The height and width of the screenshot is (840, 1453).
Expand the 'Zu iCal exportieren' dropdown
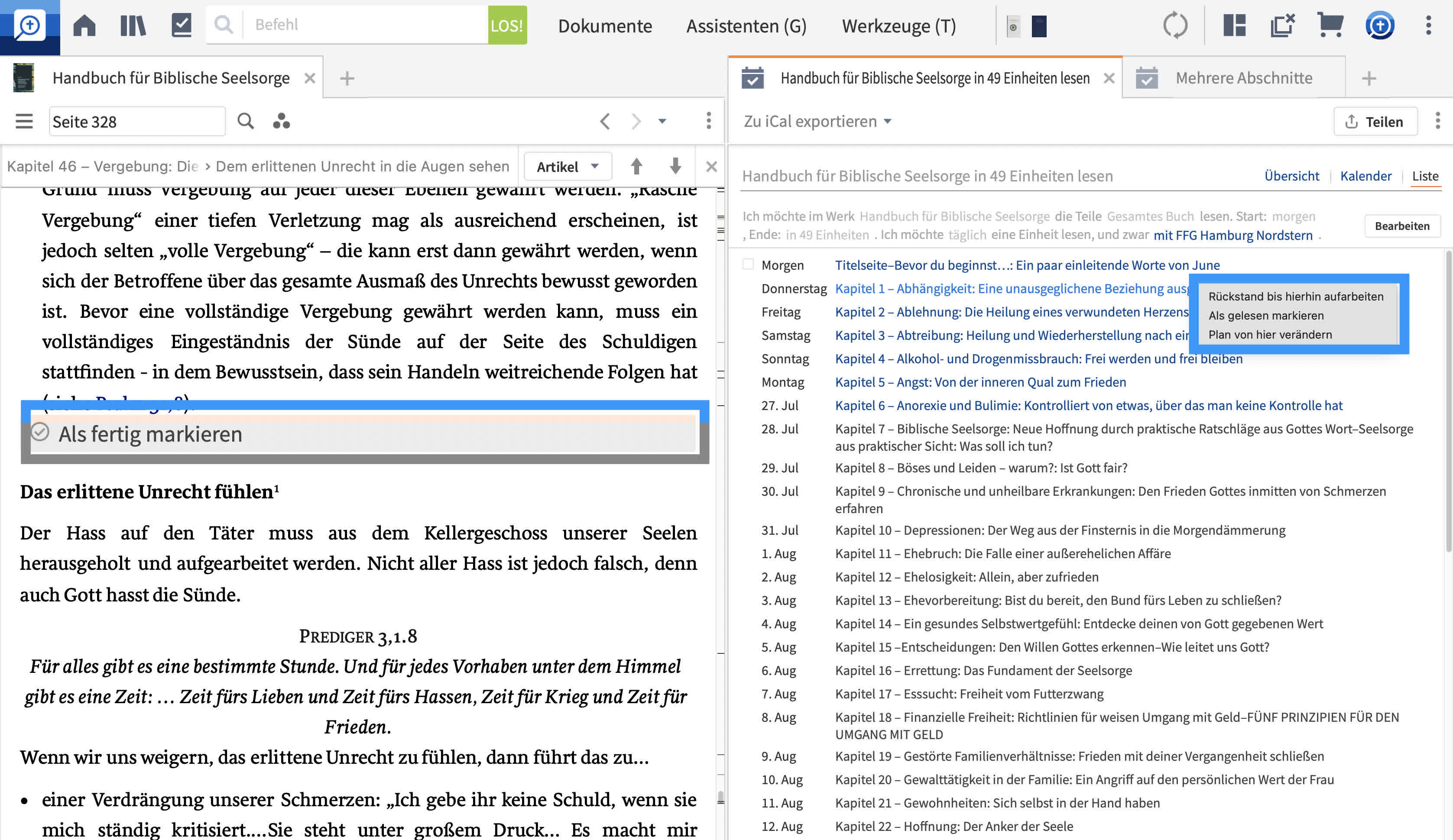point(817,121)
